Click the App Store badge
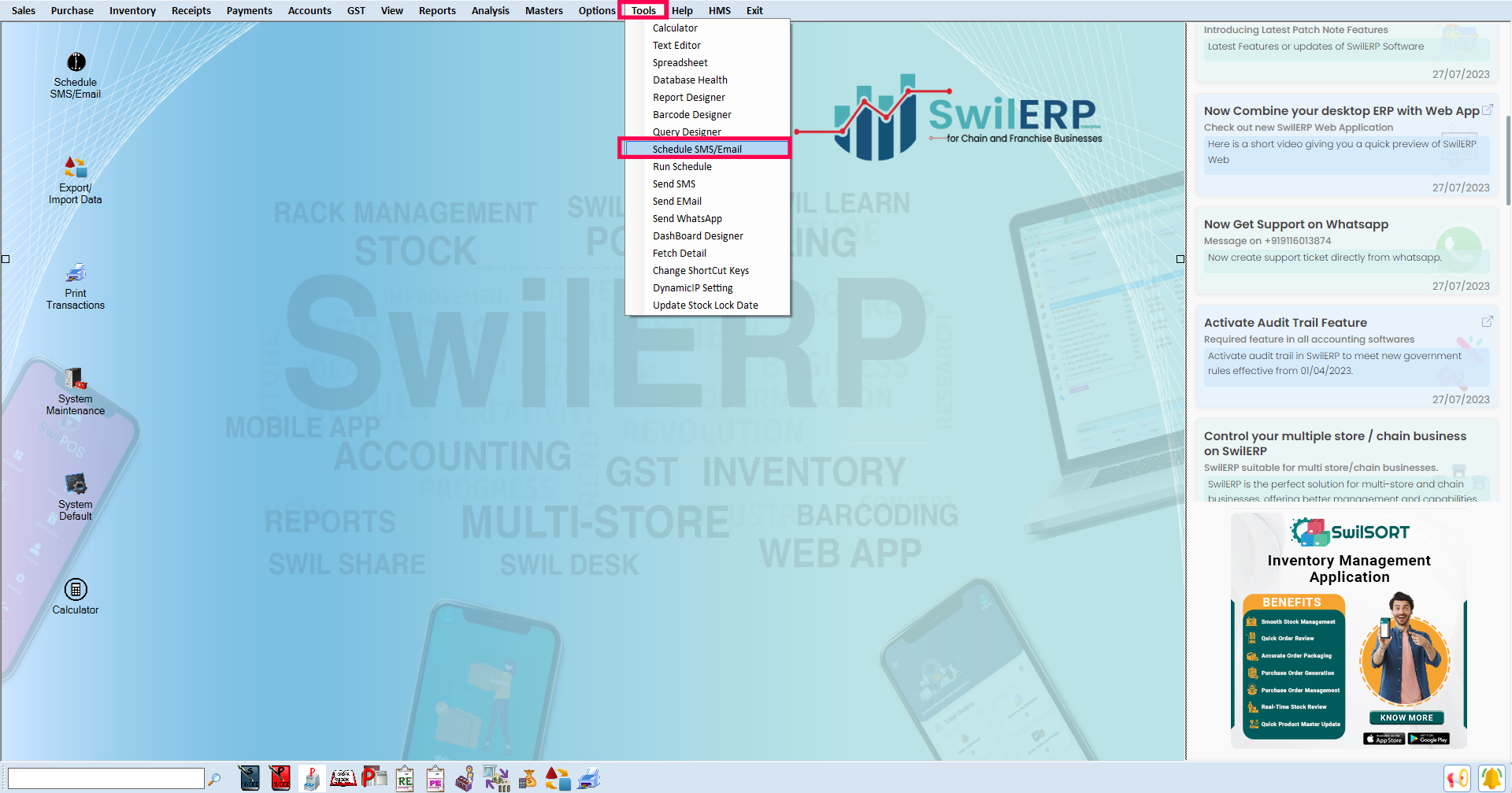This screenshot has width=1512, height=793. coord(1384,739)
